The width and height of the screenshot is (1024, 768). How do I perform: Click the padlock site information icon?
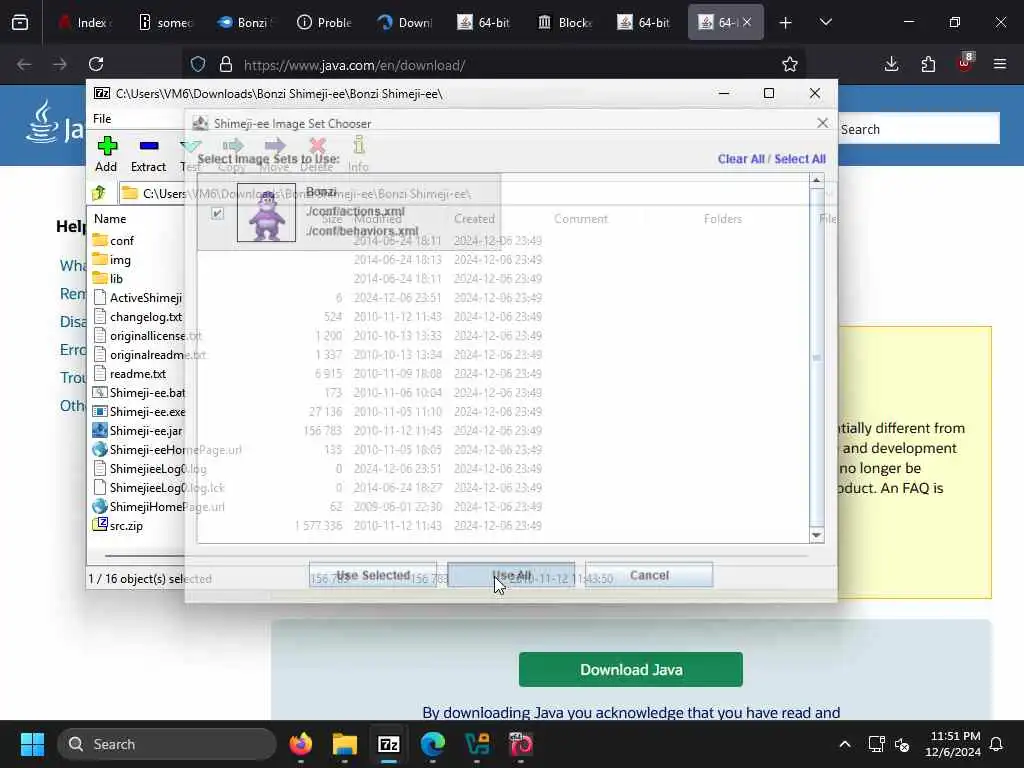[x=226, y=64]
